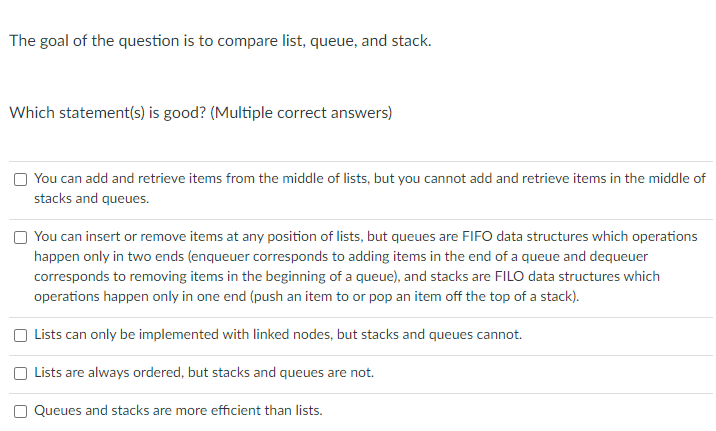Select the checkbox about linked nodes implementation
This screenshot has height=431, width=716.
[20, 335]
